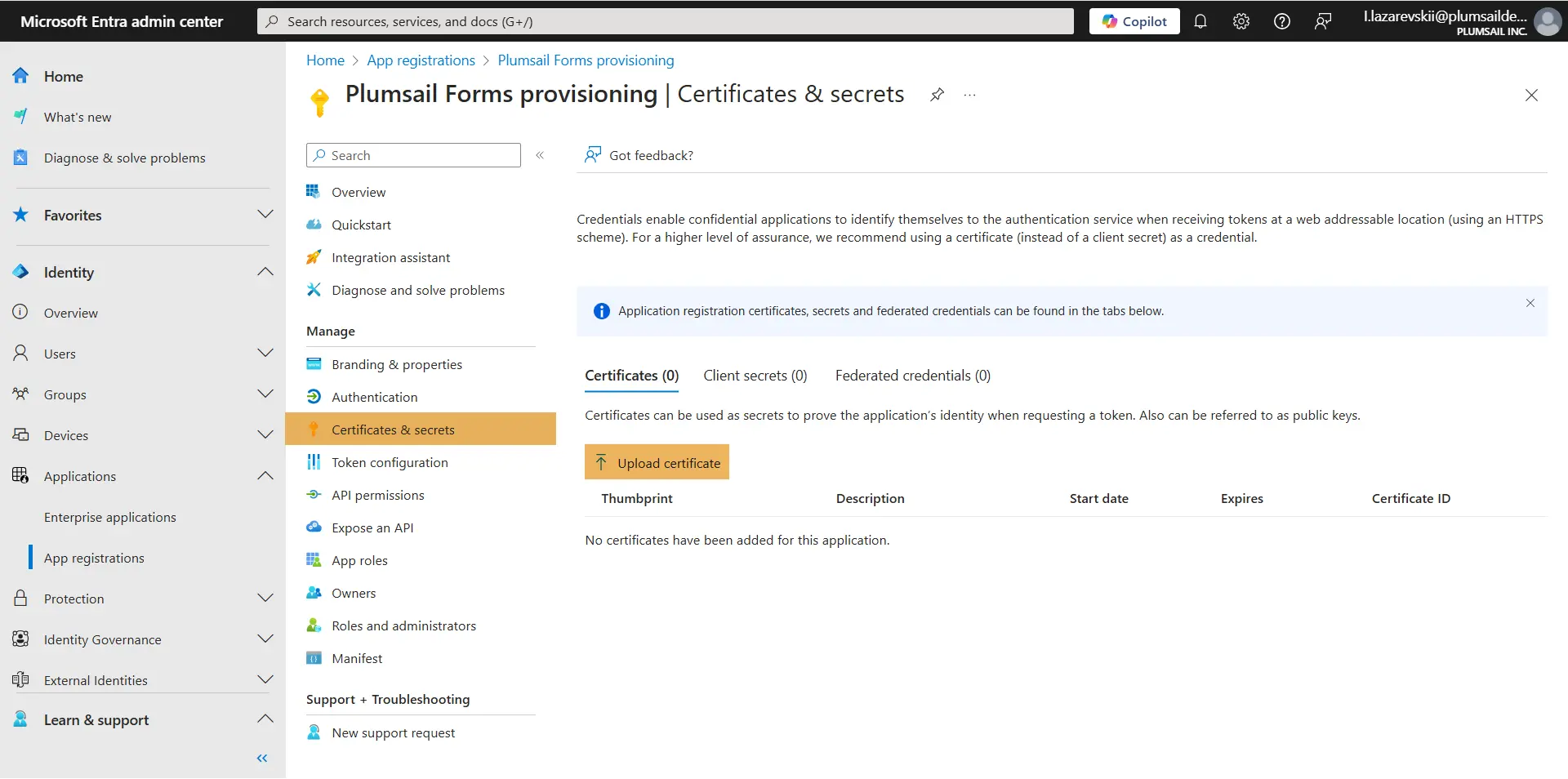Pin the Certificates & secrets blade
The width and height of the screenshot is (1568, 779).
tap(937, 95)
